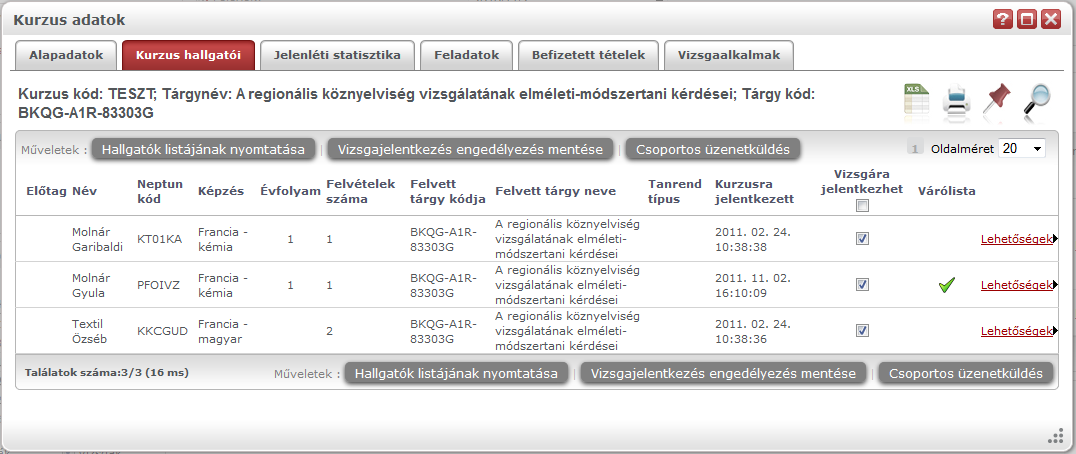Click page number 1 in pager
The image size is (1076, 454).
[915, 148]
